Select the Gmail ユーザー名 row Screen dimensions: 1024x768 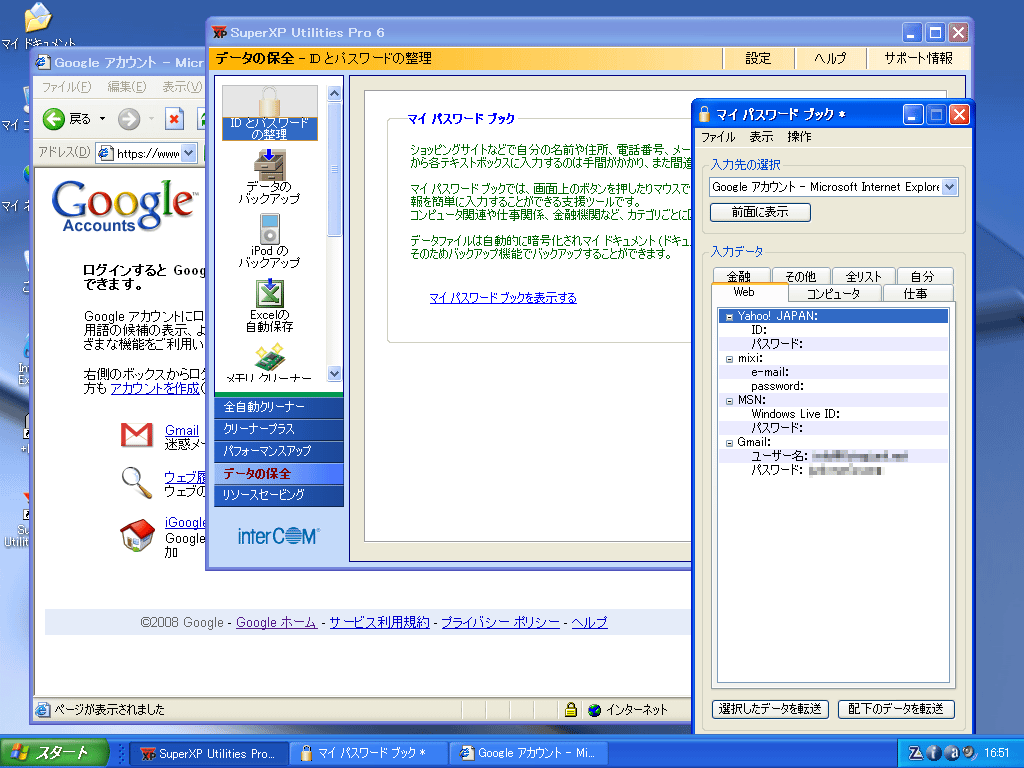pos(833,456)
